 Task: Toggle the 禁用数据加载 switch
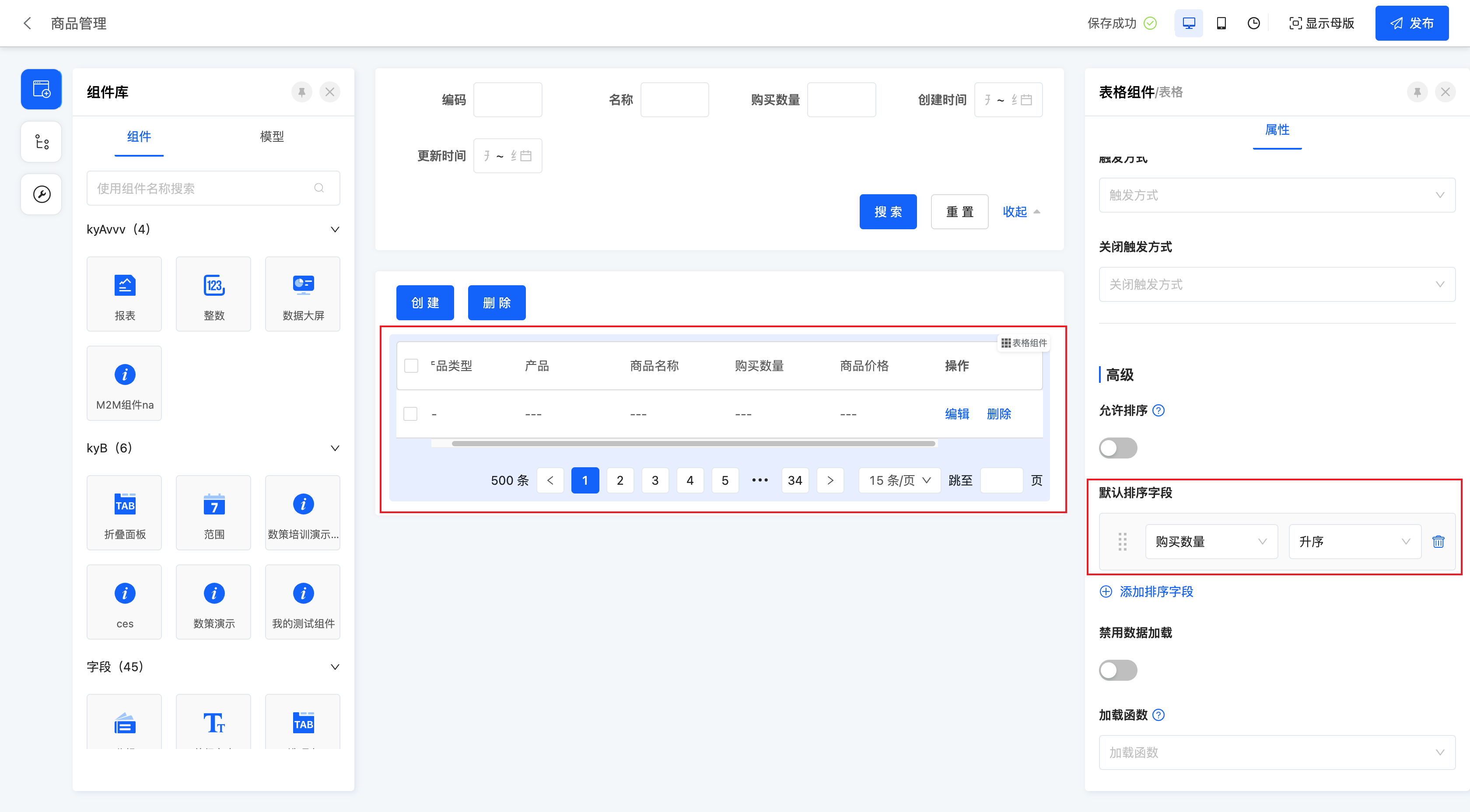(x=1118, y=670)
